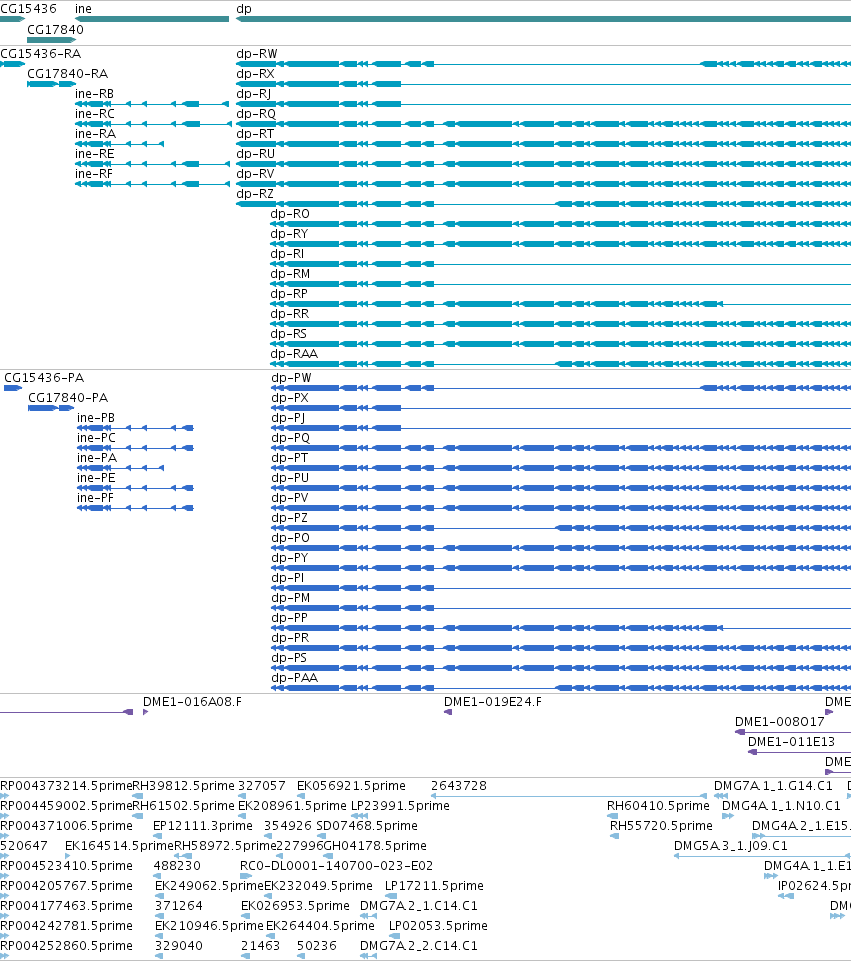Image resolution: width=851 pixels, height=961 pixels.
Task: Click transcript dp-RX
Action: click(x=255, y=74)
